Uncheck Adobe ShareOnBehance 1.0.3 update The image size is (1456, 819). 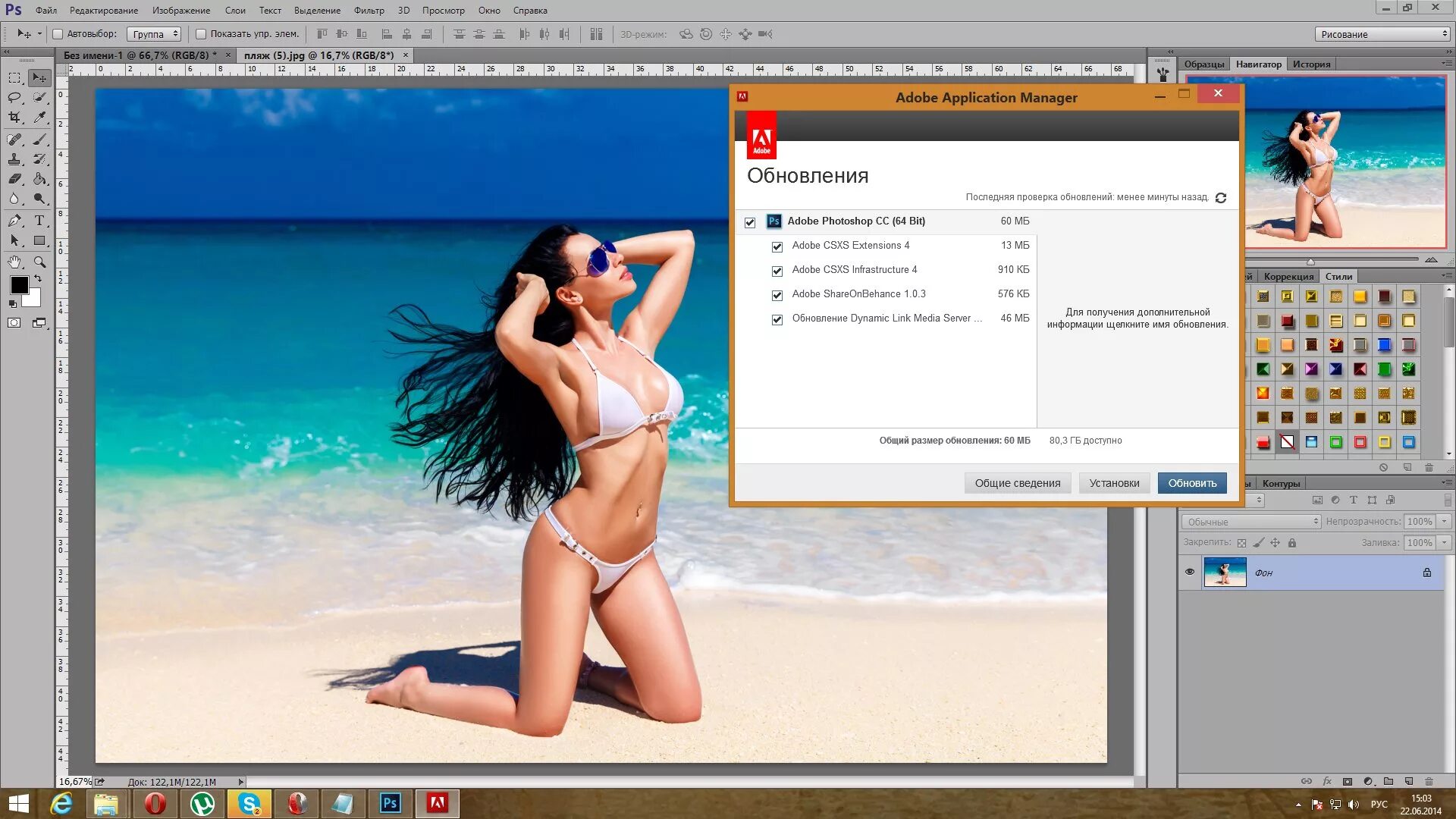point(777,295)
